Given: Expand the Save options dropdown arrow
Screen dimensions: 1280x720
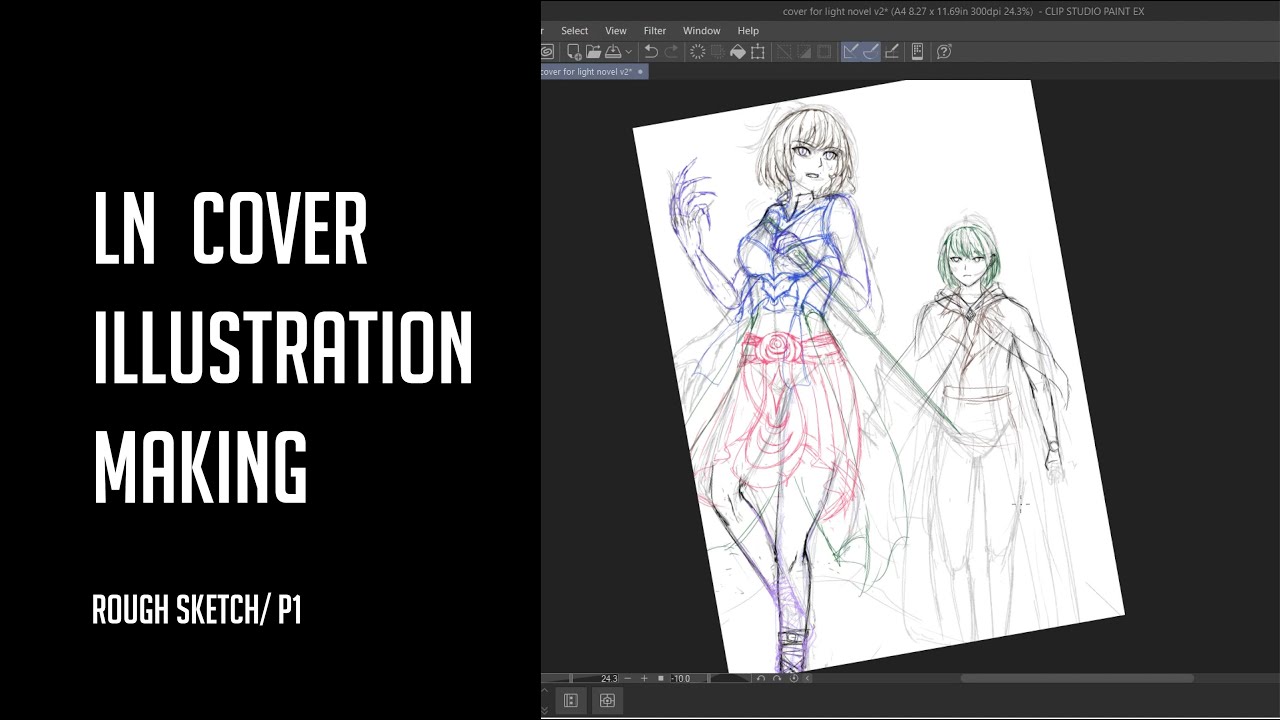Looking at the screenshot, I should (x=628, y=52).
